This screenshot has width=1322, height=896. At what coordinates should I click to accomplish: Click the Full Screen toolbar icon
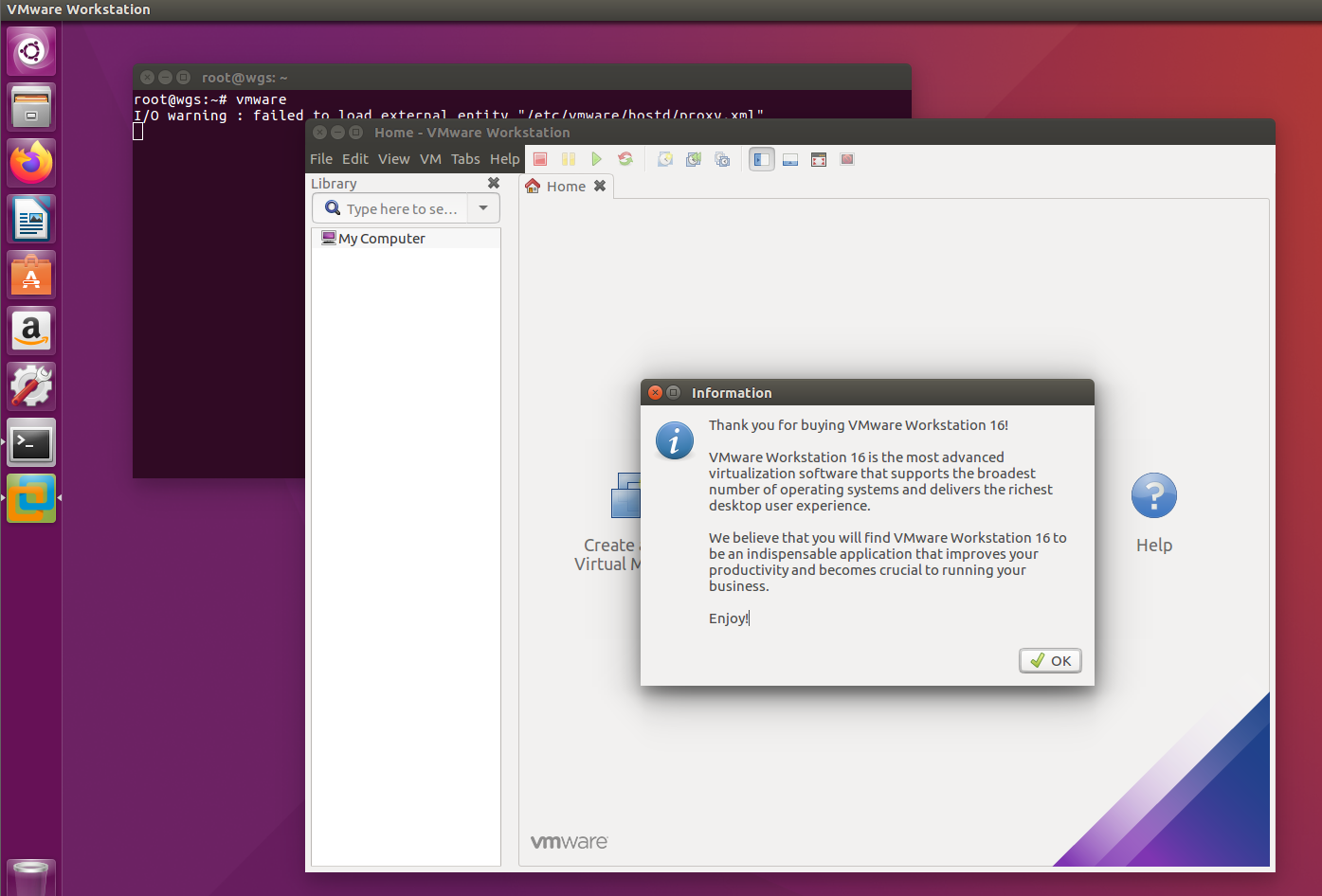click(819, 159)
